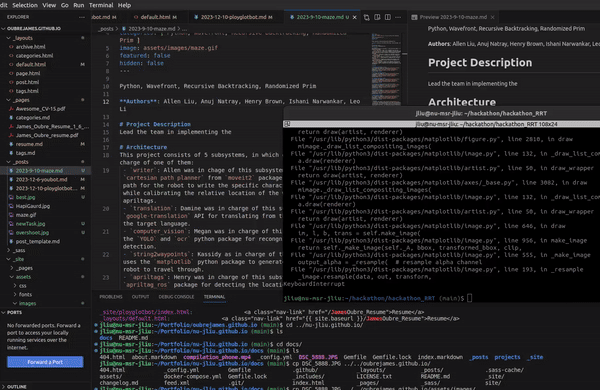Open the Go menu

(65, 5)
